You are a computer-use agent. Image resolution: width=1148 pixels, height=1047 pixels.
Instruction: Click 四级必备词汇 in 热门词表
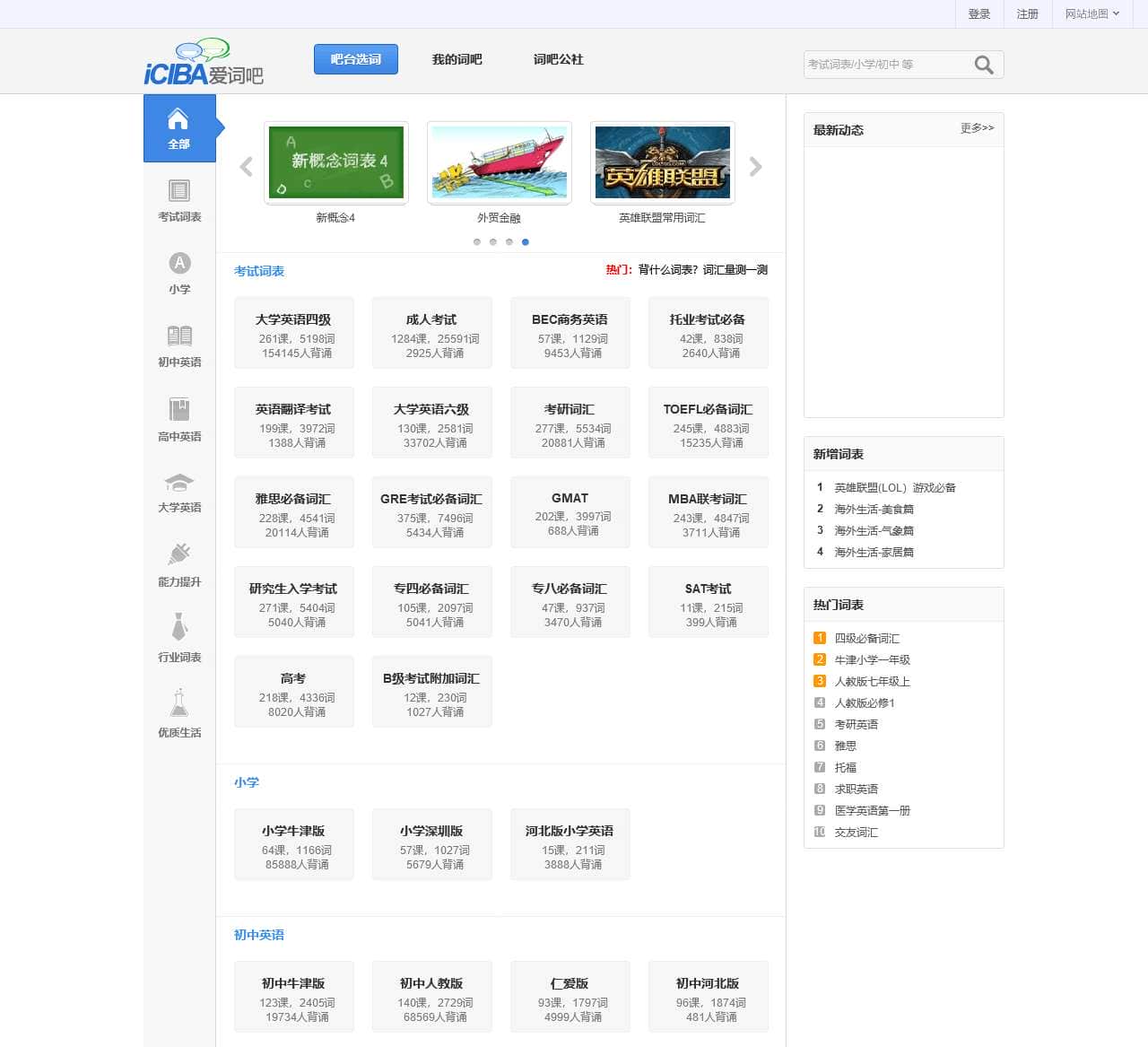click(x=867, y=639)
